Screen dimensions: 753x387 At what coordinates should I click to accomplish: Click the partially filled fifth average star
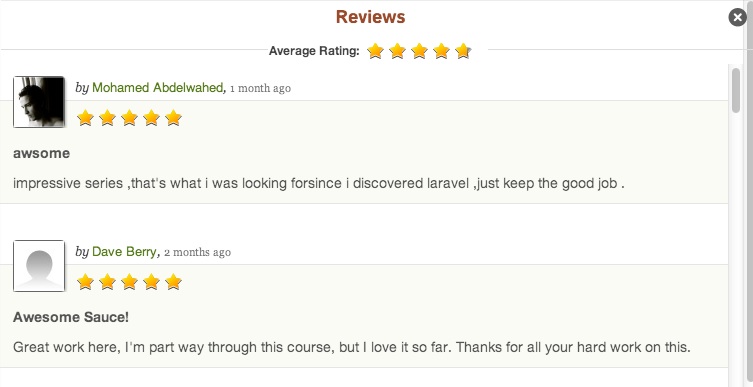click(x=463, y=50)
